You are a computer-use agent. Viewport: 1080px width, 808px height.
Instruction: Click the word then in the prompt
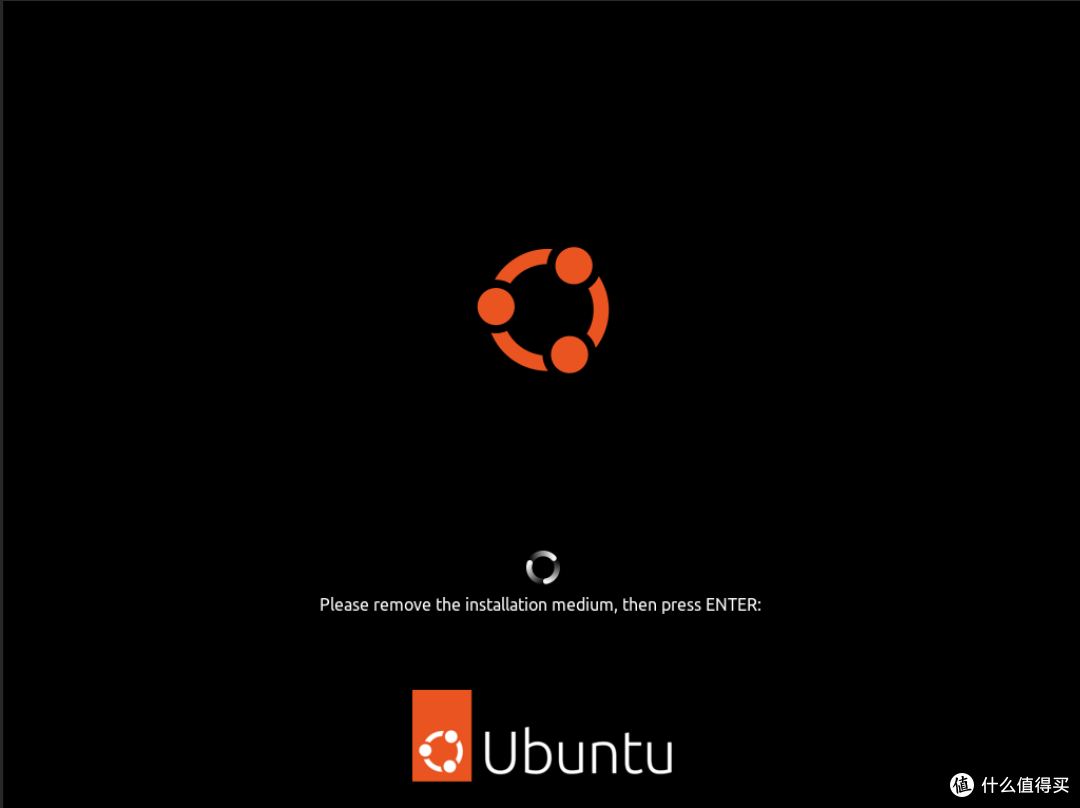[639, 605]
